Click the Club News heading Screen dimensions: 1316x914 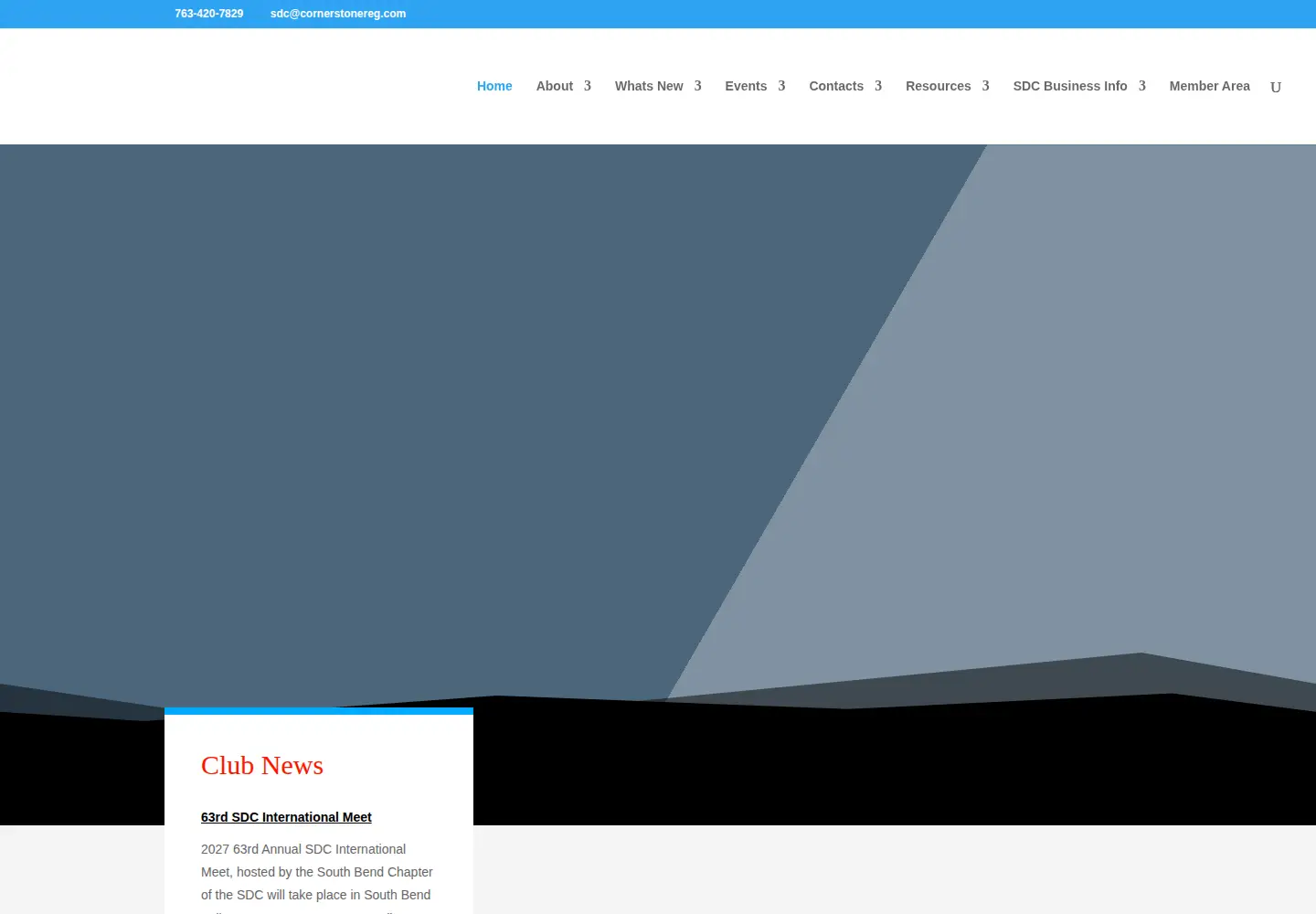262,765
